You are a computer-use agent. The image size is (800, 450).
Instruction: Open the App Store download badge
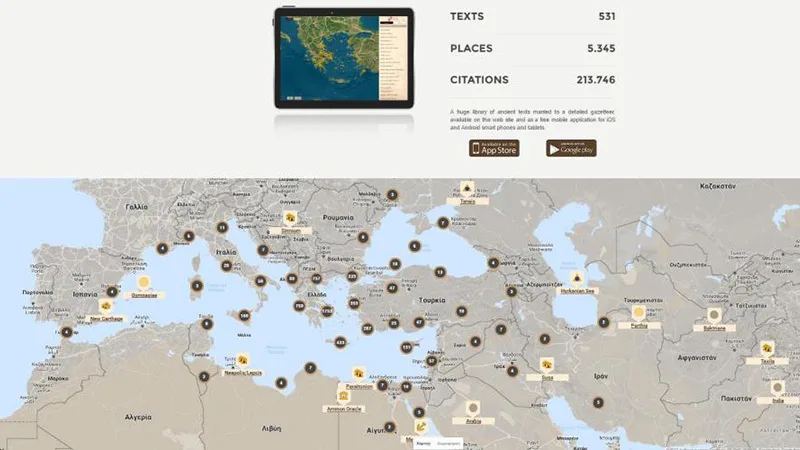494,148
